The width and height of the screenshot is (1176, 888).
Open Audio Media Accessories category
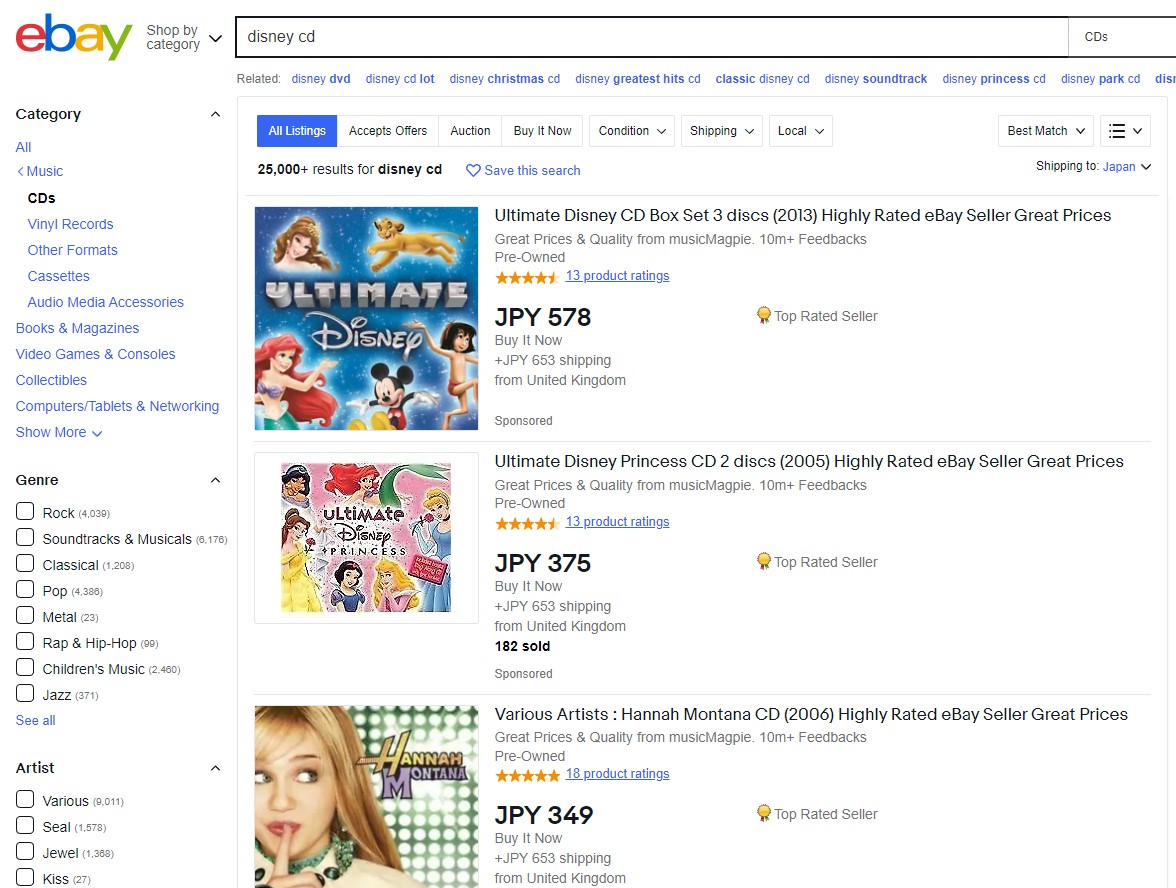[x=106, y=302]
